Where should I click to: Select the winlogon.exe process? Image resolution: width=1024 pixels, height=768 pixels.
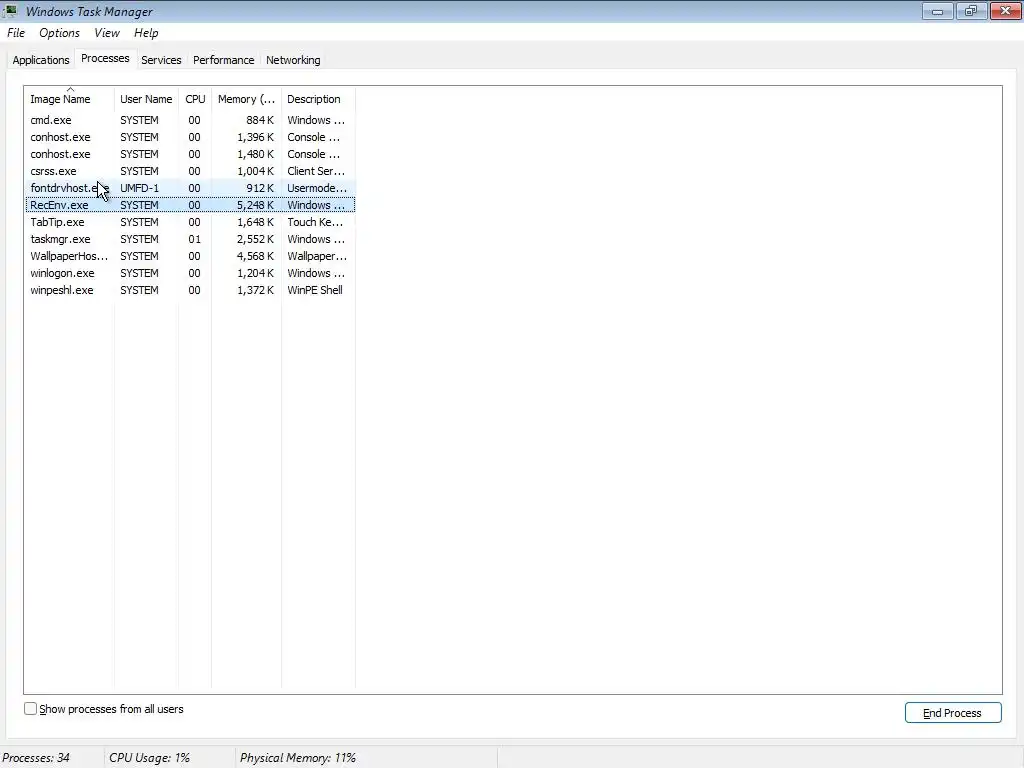tap(190, 273)
